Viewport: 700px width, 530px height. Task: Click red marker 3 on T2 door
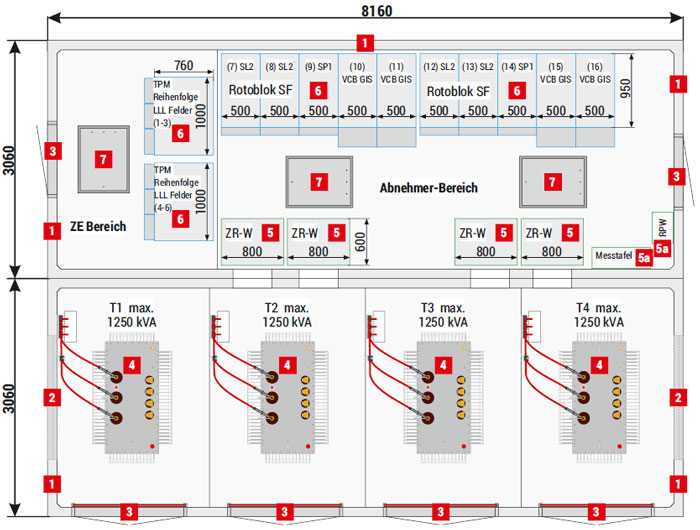click(285, 512)
